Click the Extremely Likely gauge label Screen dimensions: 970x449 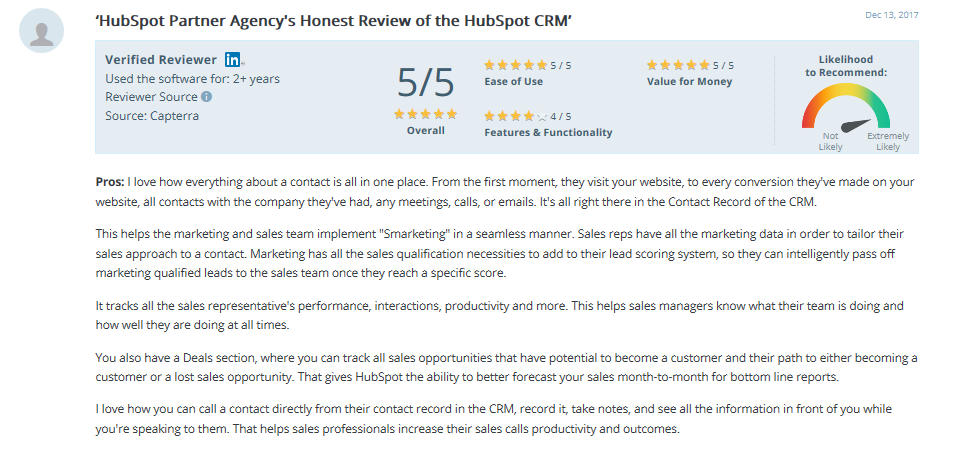click(888, 142)
